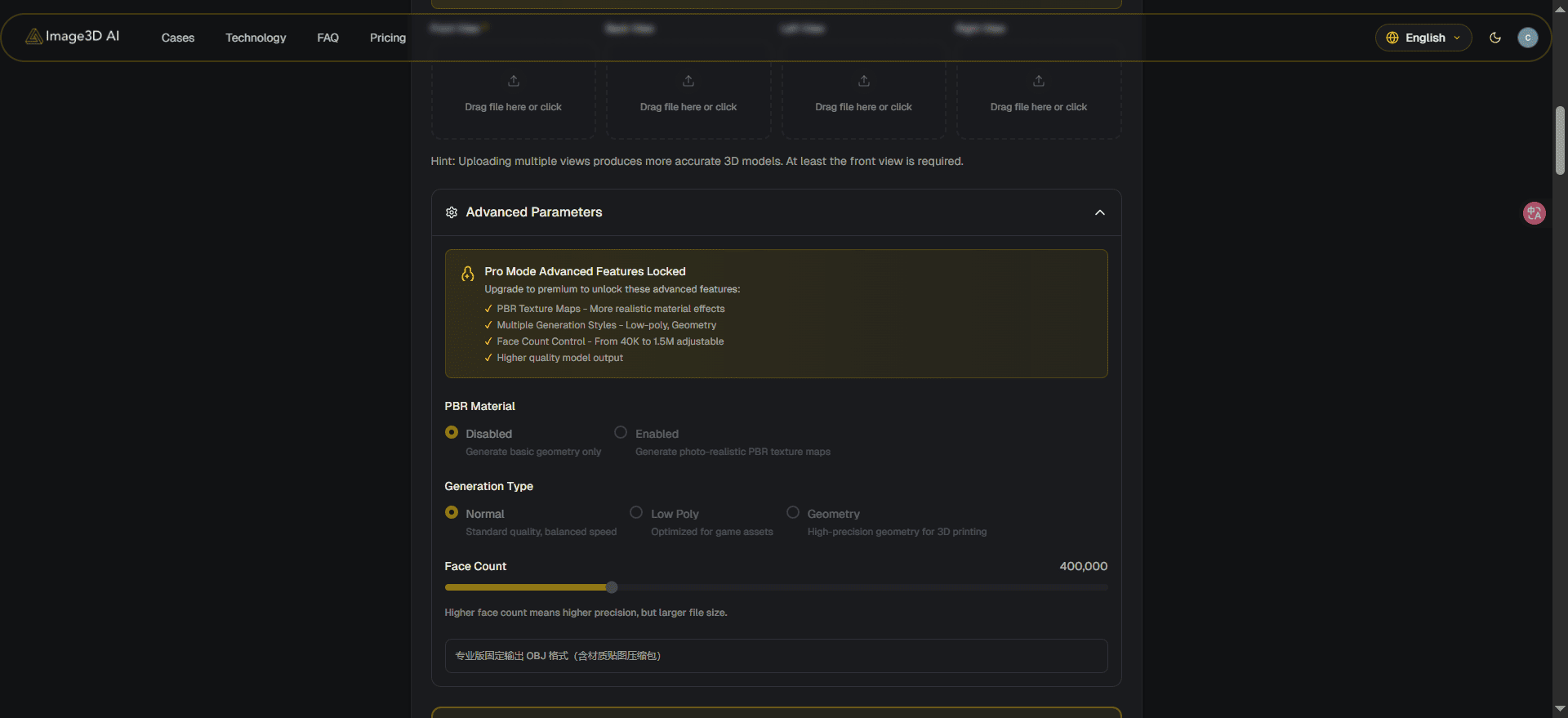1568x718 pixels.
Task: Open the English language dropdown
Action: (1423, 38)
